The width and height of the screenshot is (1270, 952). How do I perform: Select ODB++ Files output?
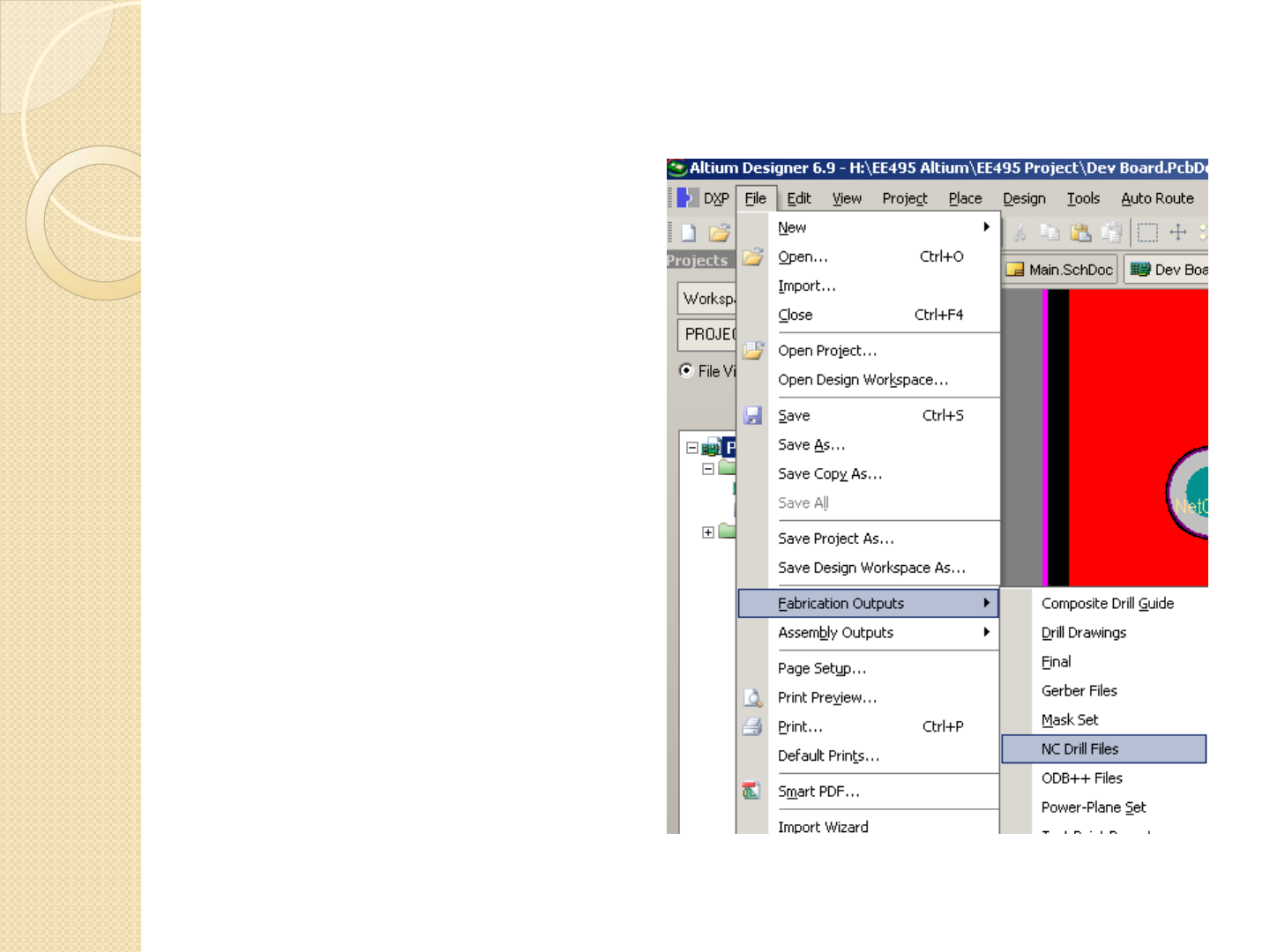(1104, 778)
